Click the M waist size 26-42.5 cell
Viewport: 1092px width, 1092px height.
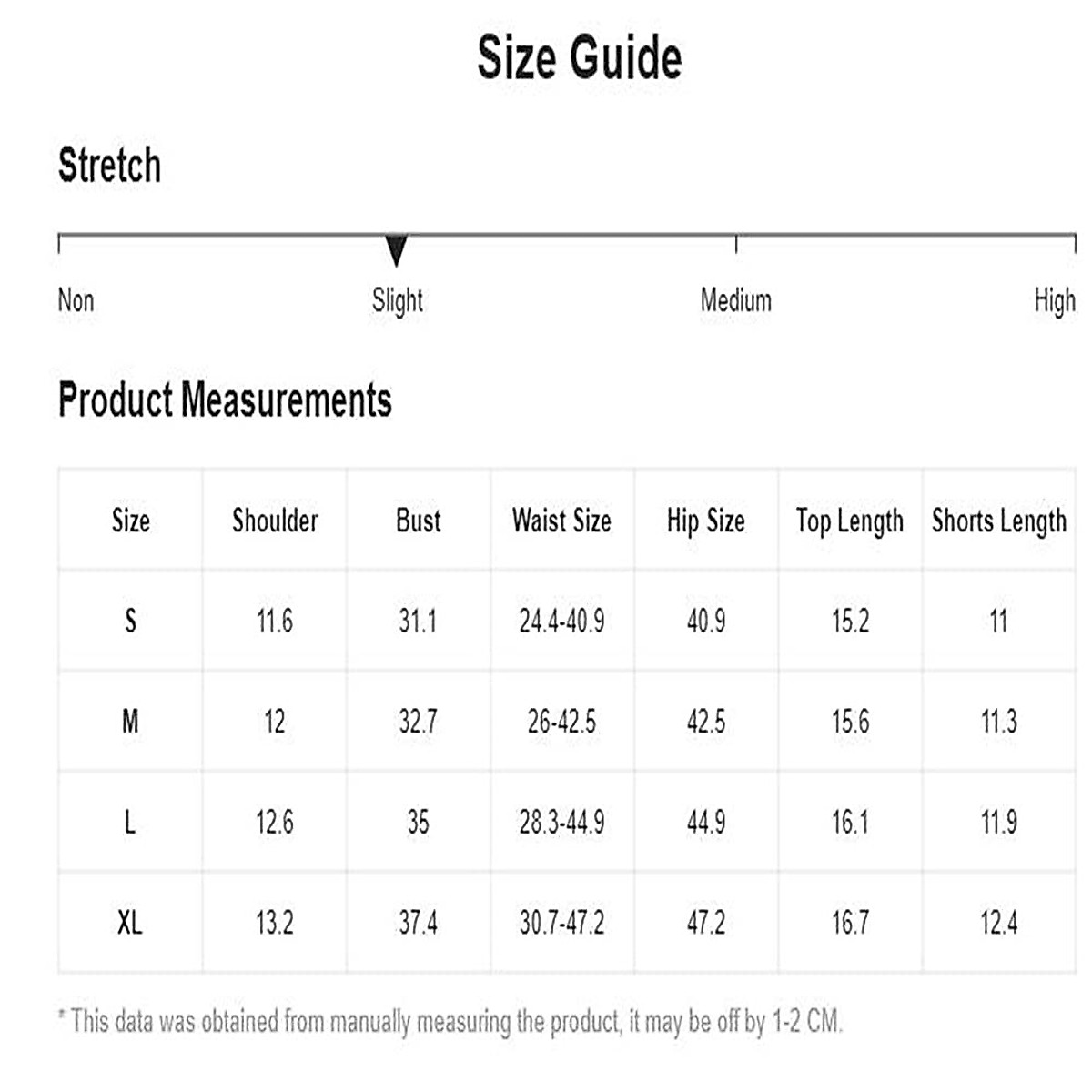[x=561, y=723]
